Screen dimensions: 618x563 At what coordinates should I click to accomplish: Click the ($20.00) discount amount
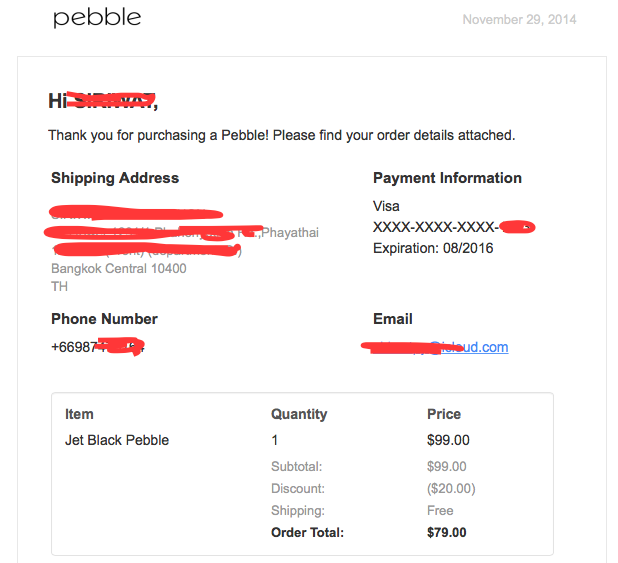pyautogui.click(x=451, y=489)
